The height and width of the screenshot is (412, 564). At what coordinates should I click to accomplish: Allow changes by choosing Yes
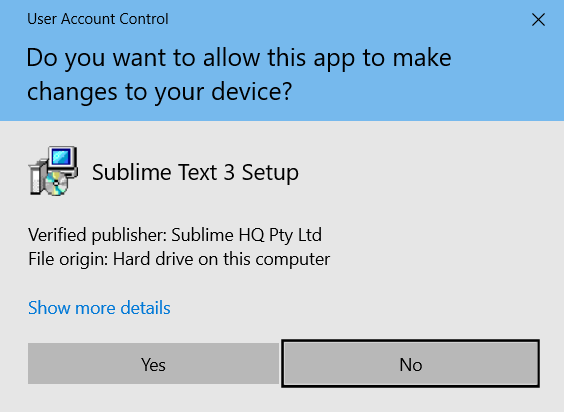[x=154, y=363]
